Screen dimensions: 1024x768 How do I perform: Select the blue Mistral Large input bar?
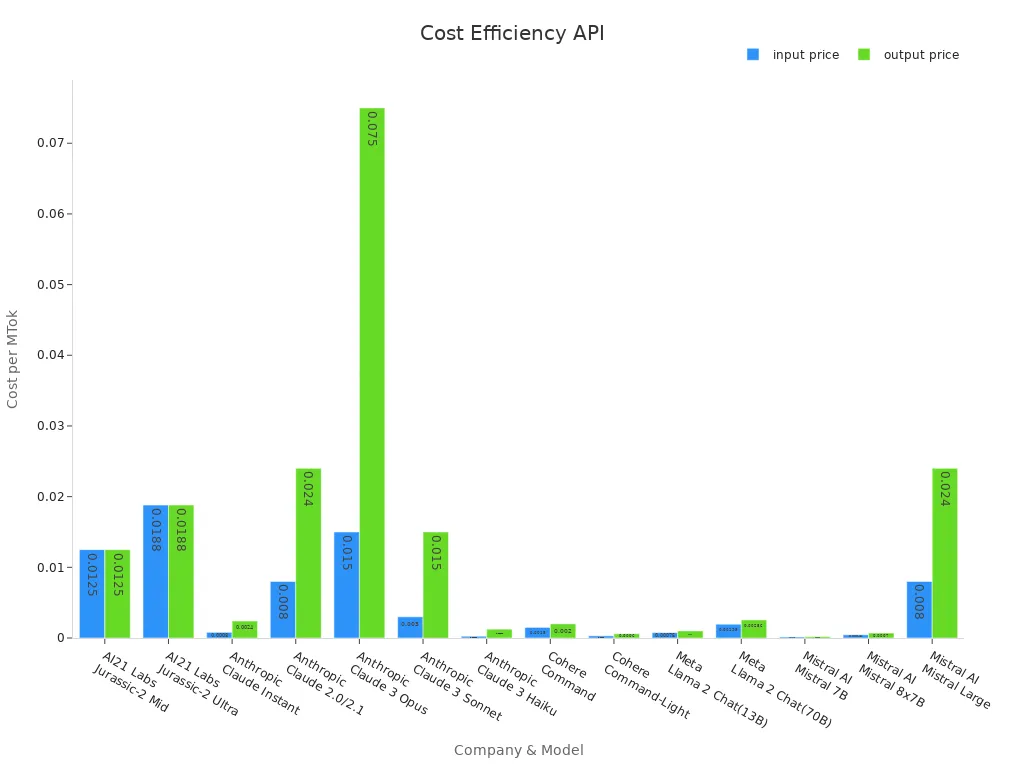[920, 610]
